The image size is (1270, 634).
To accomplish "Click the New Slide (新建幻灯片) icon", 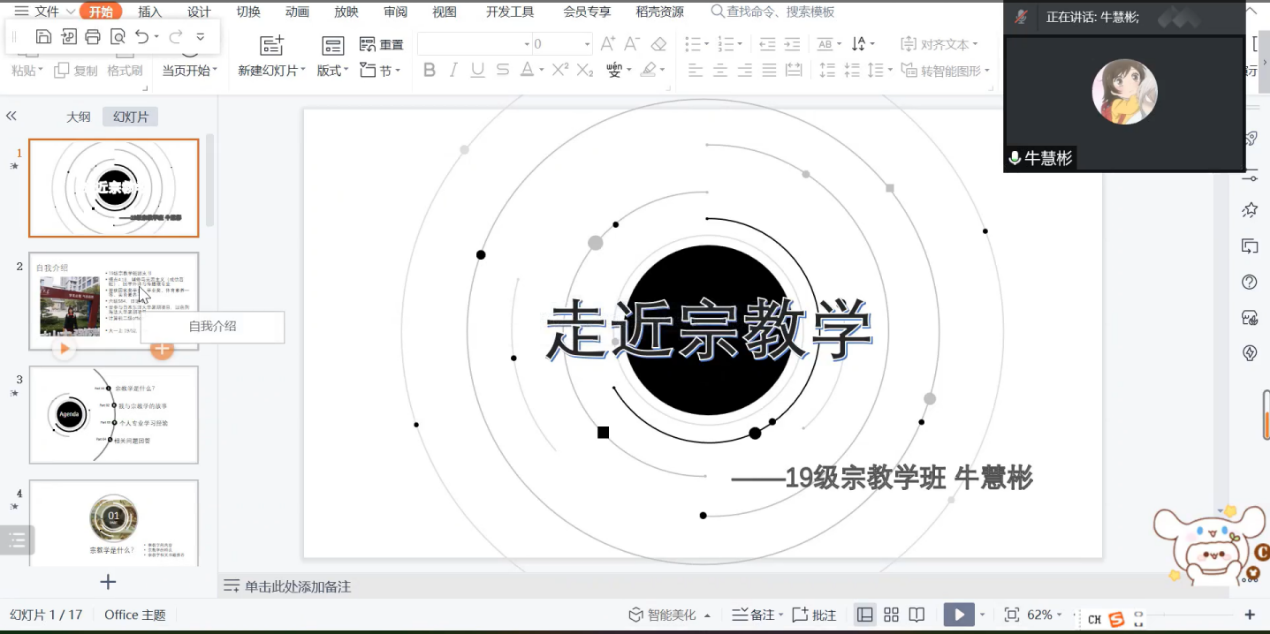I will tap(271, 46).
